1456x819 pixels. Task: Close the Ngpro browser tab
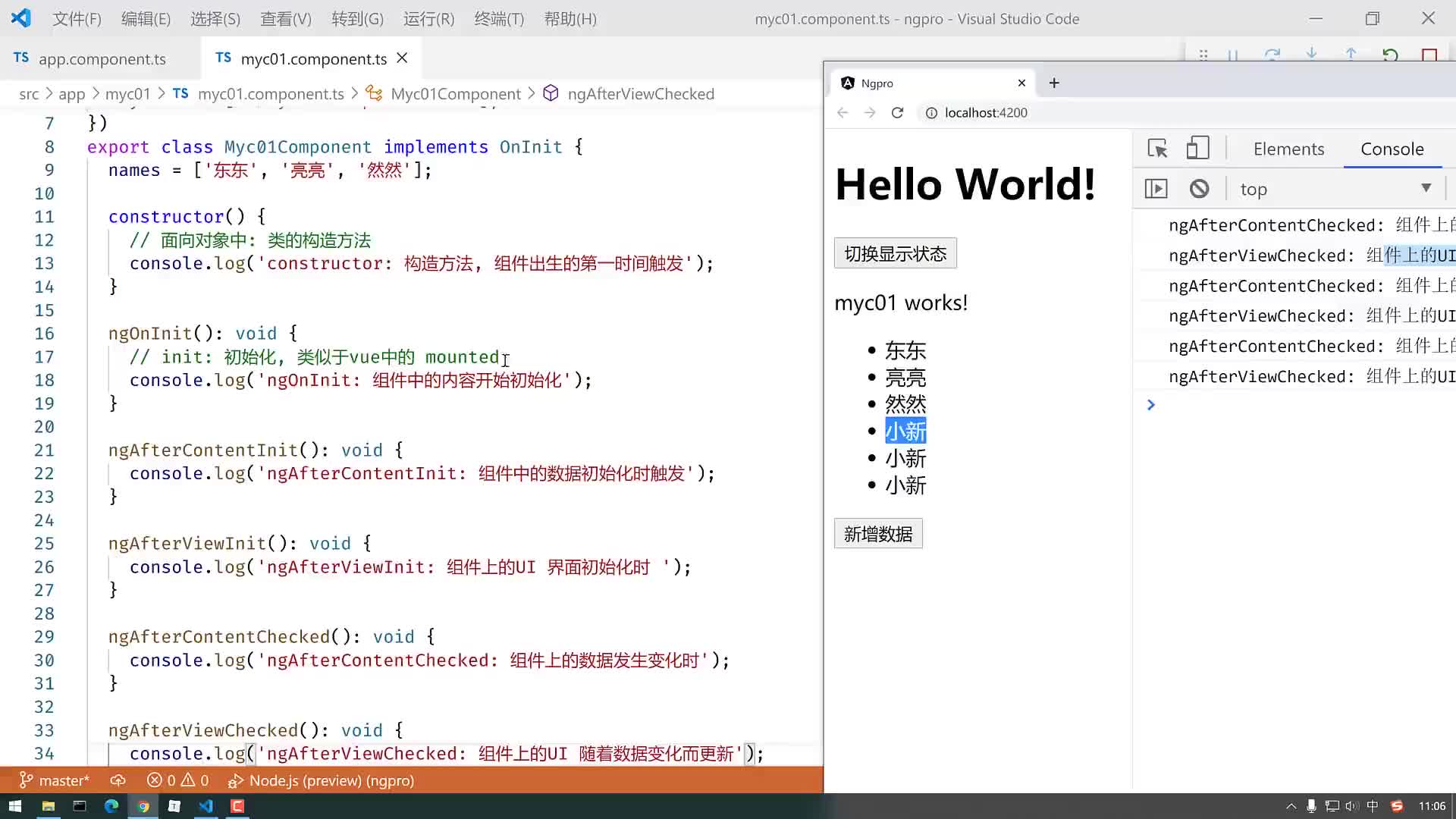(1021, 83)
